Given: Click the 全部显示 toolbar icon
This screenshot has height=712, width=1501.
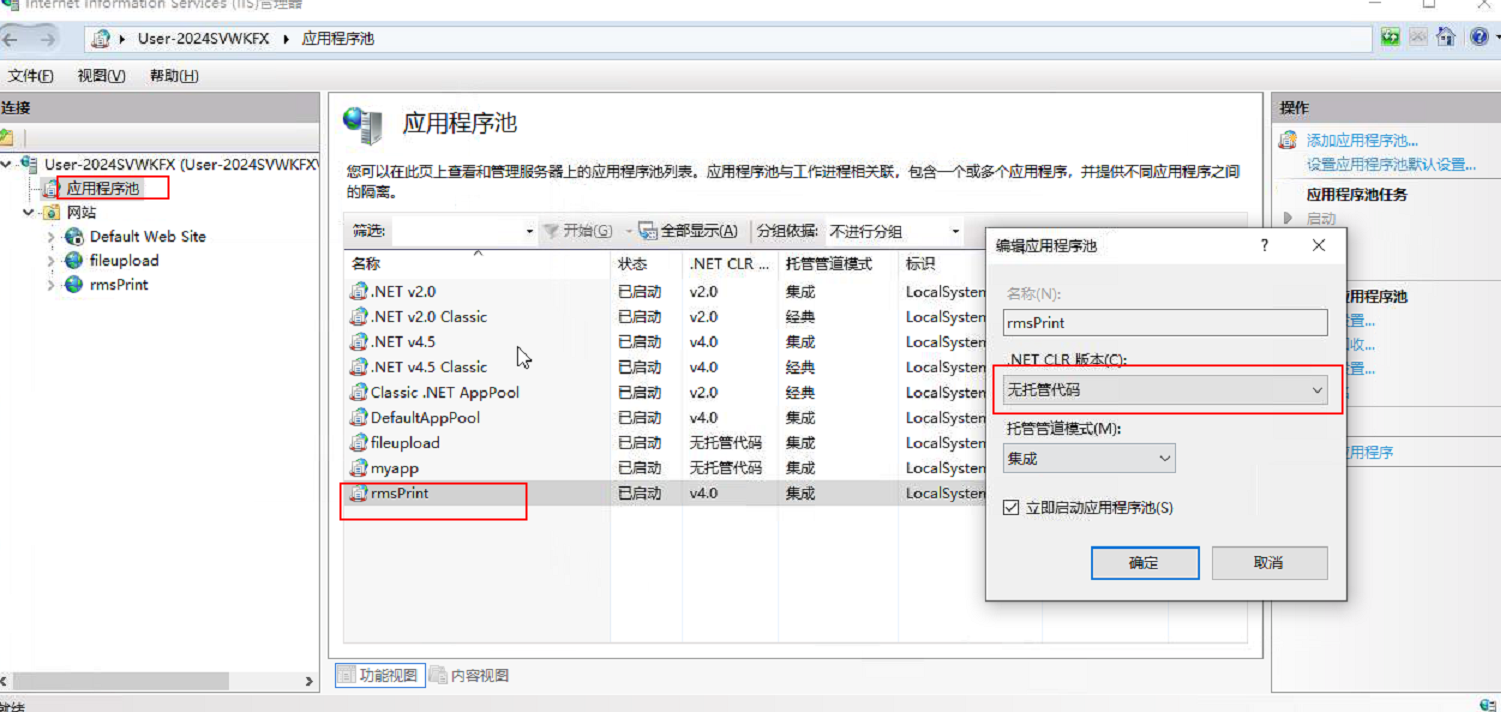Looking at the screenshot, I should point(648,231).
